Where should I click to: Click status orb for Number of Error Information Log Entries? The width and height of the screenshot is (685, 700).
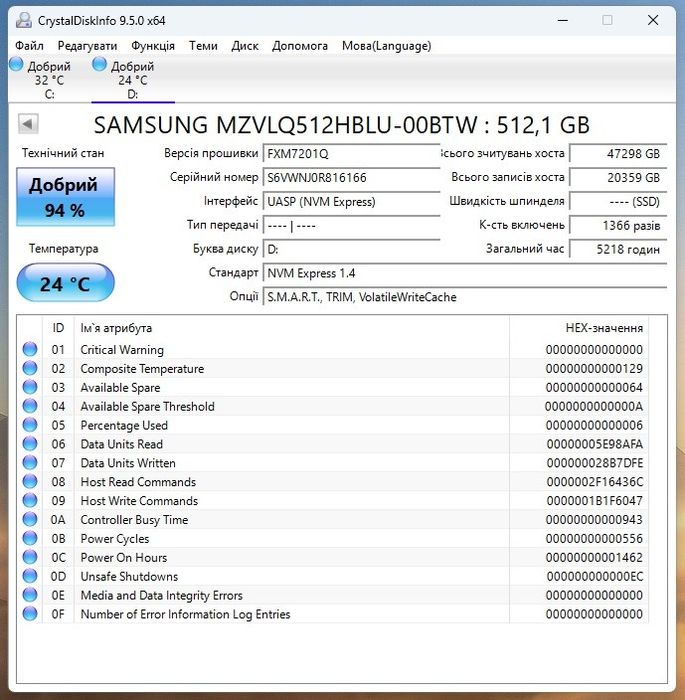(30, 614)
